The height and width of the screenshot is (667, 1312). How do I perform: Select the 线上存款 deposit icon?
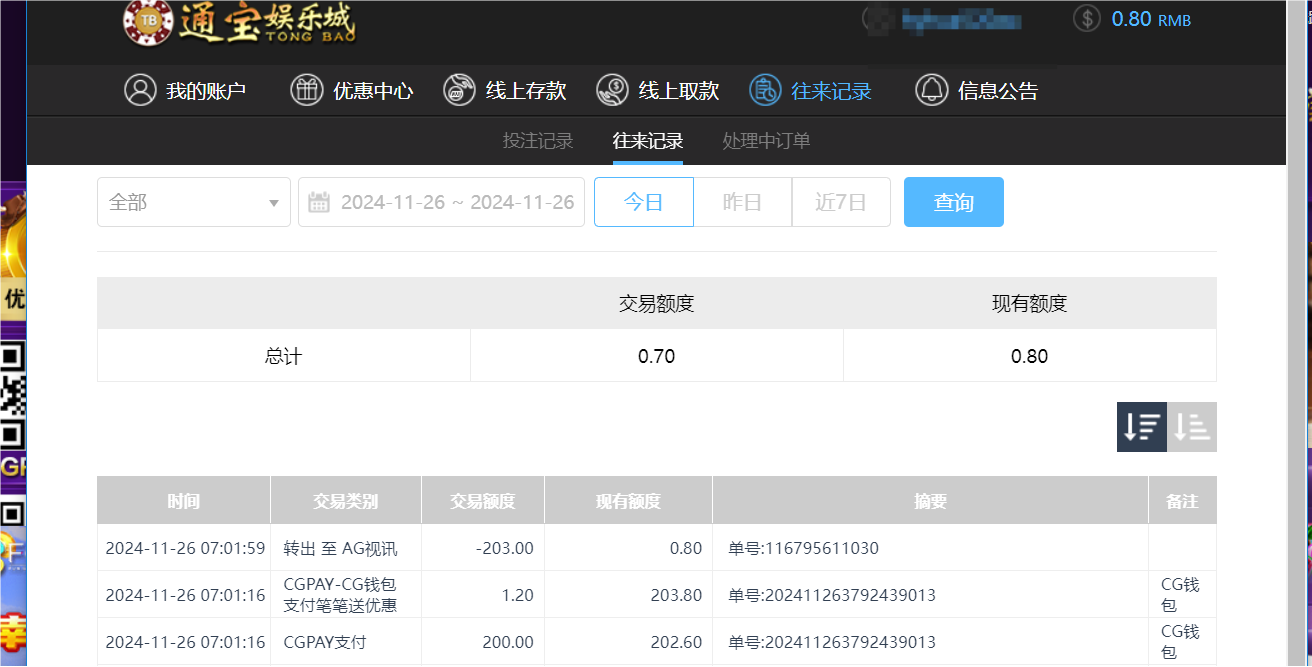pos(460,90)
